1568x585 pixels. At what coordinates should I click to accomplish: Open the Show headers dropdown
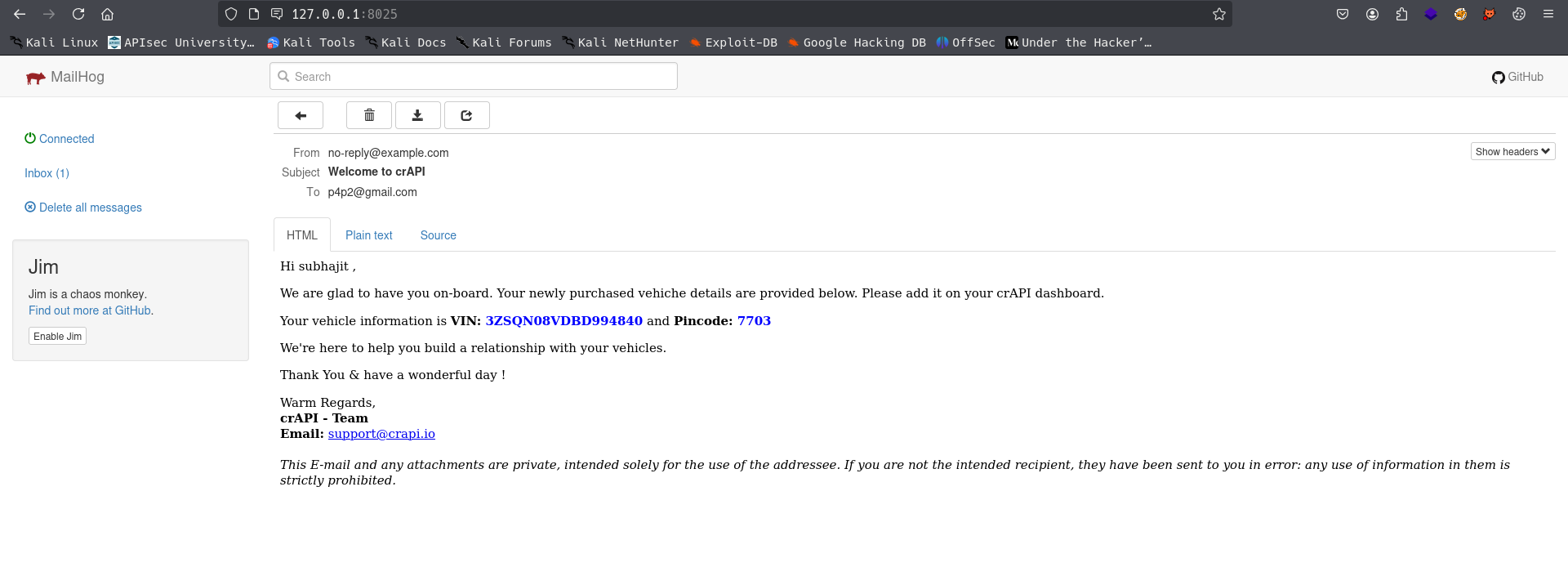[x=1512, y=151]
